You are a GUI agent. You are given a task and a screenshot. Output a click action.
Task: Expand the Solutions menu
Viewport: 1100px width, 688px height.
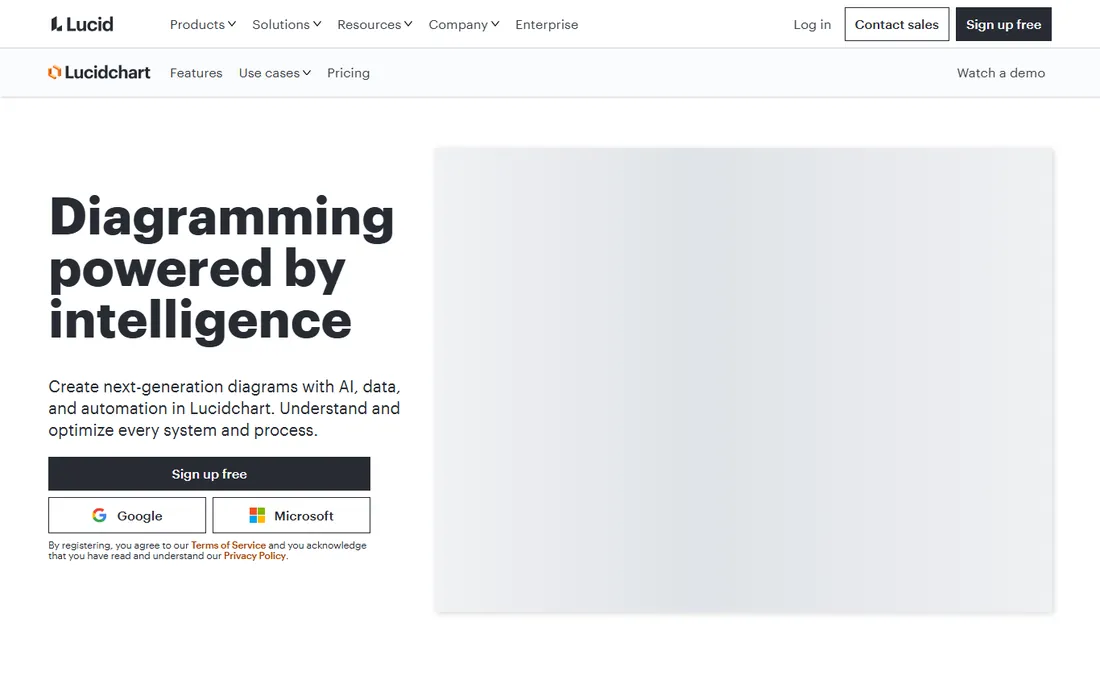(286, 25)
